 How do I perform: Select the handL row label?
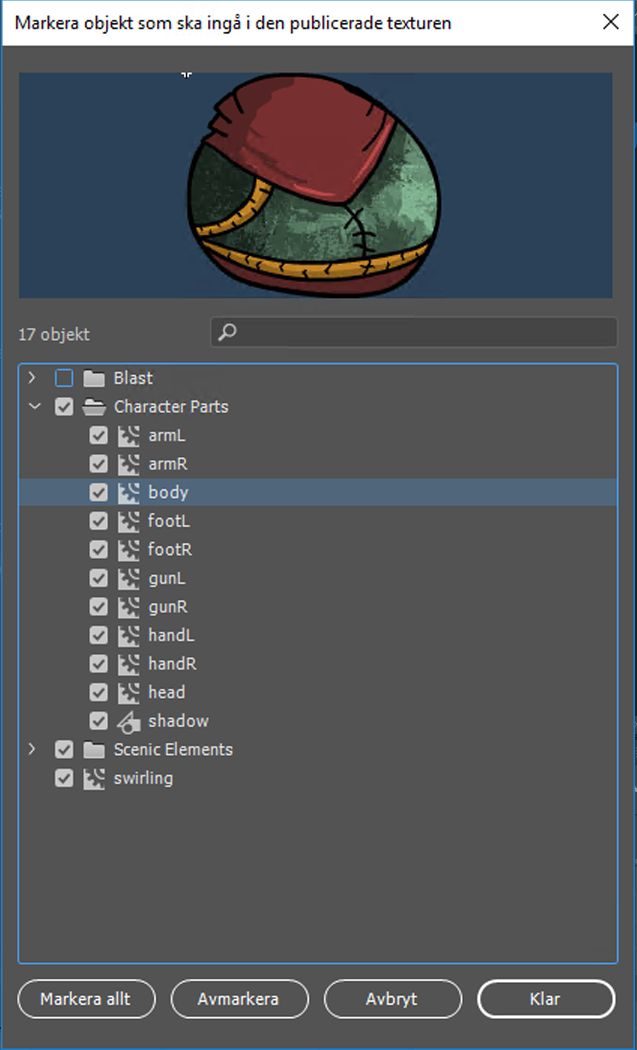[x=171, y=635]
